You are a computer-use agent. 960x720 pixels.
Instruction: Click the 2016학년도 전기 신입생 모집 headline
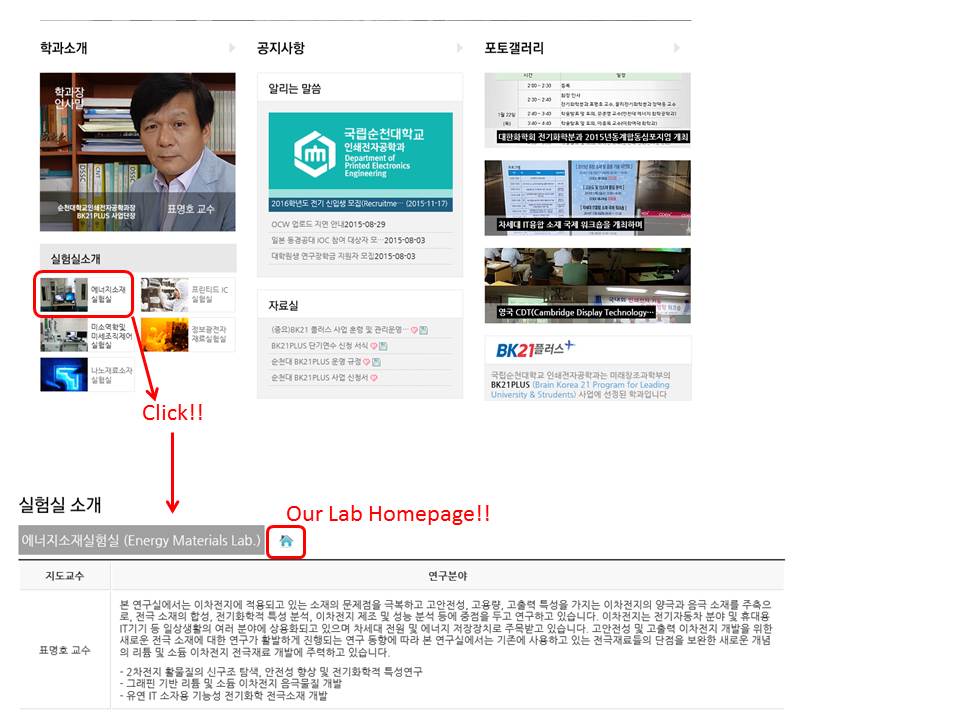tap(358, 204)
